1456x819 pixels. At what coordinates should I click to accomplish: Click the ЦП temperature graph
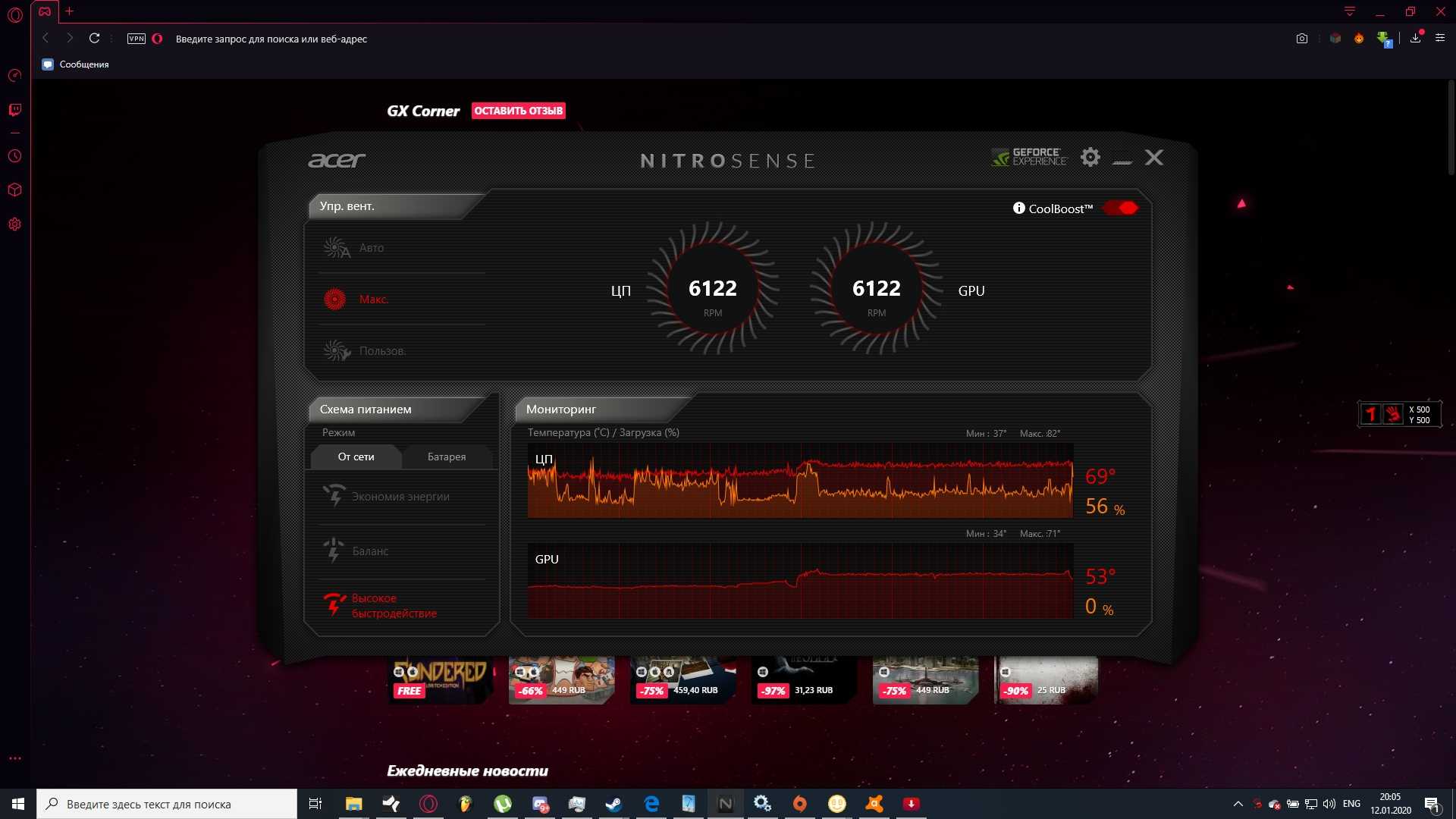800,481
